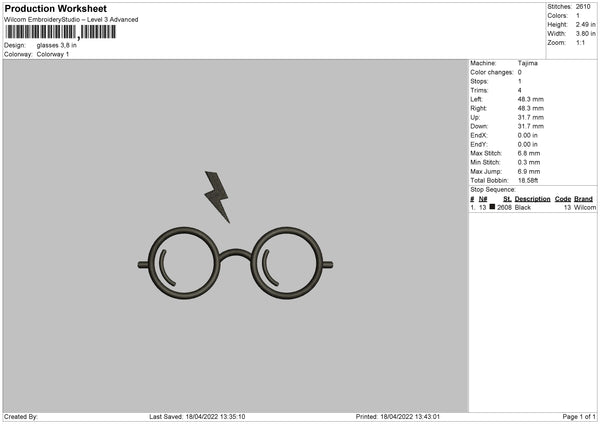Click the Wilcom EmbroideryStudio Level 3 Advanced text

pos(71,20)
